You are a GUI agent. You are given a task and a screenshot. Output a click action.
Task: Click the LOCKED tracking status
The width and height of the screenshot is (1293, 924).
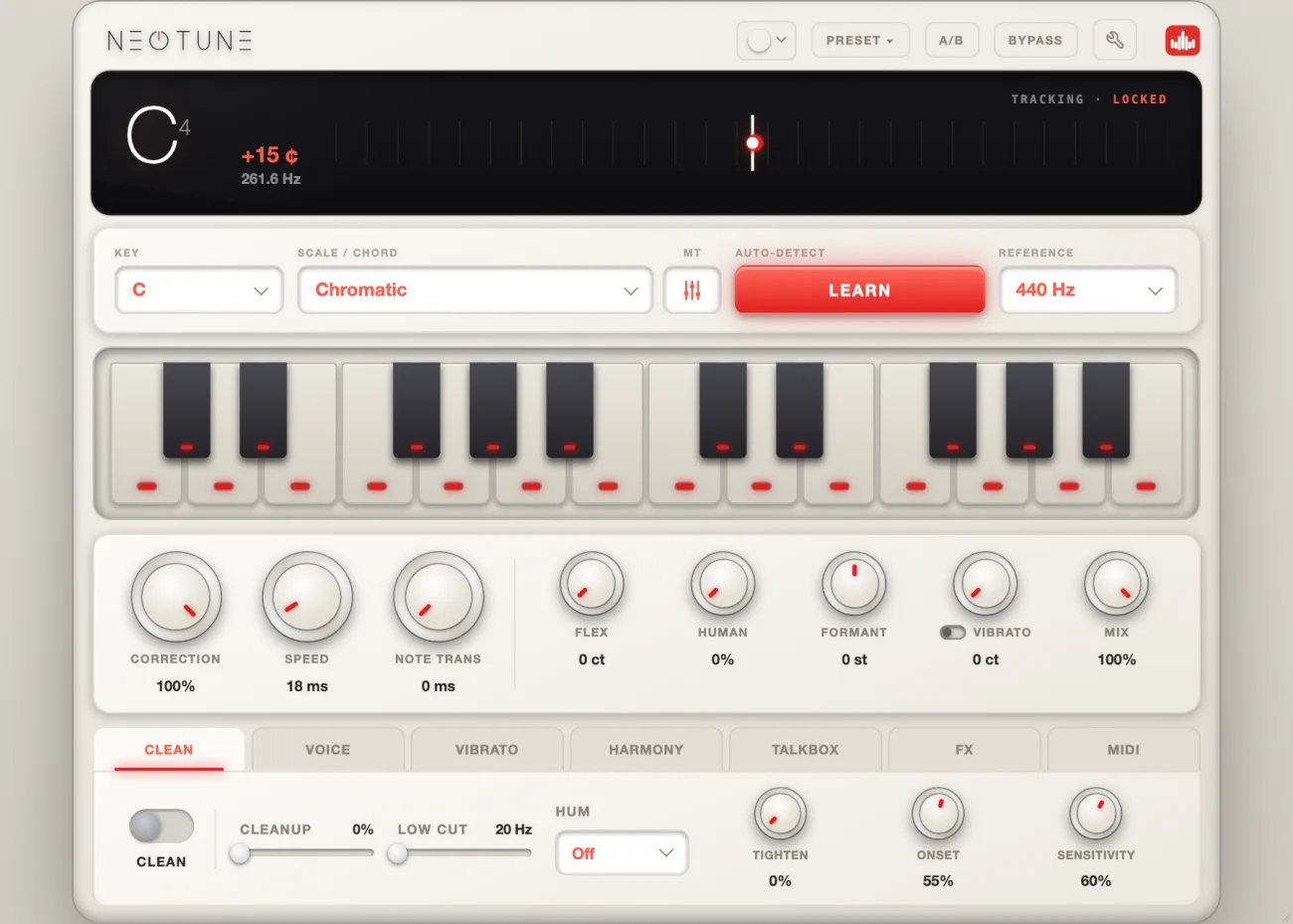[1140, 99]
